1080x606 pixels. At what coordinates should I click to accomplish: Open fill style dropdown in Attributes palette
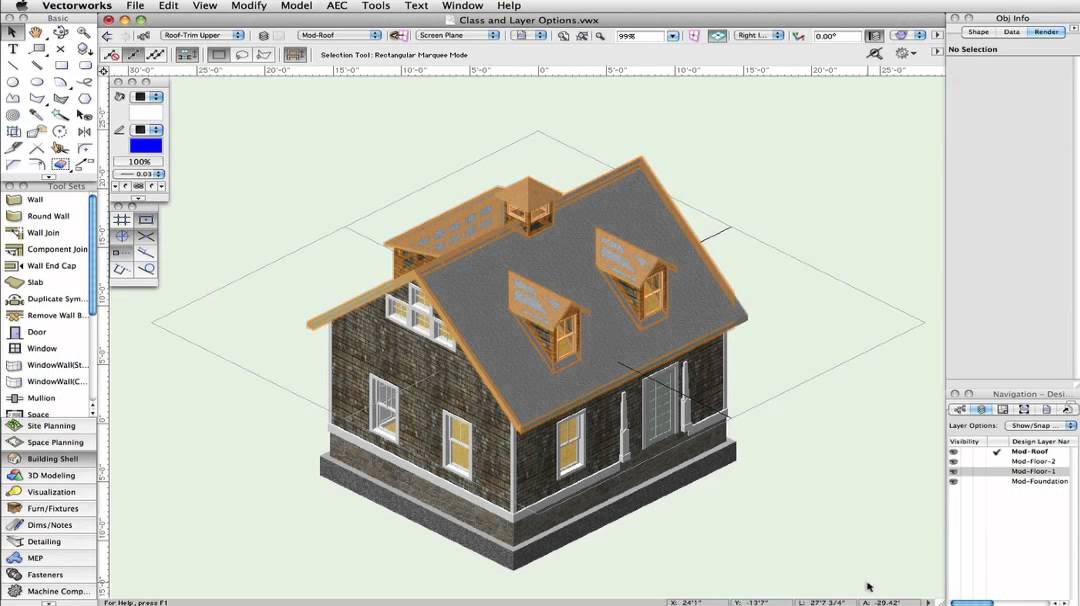click(147, 97)
